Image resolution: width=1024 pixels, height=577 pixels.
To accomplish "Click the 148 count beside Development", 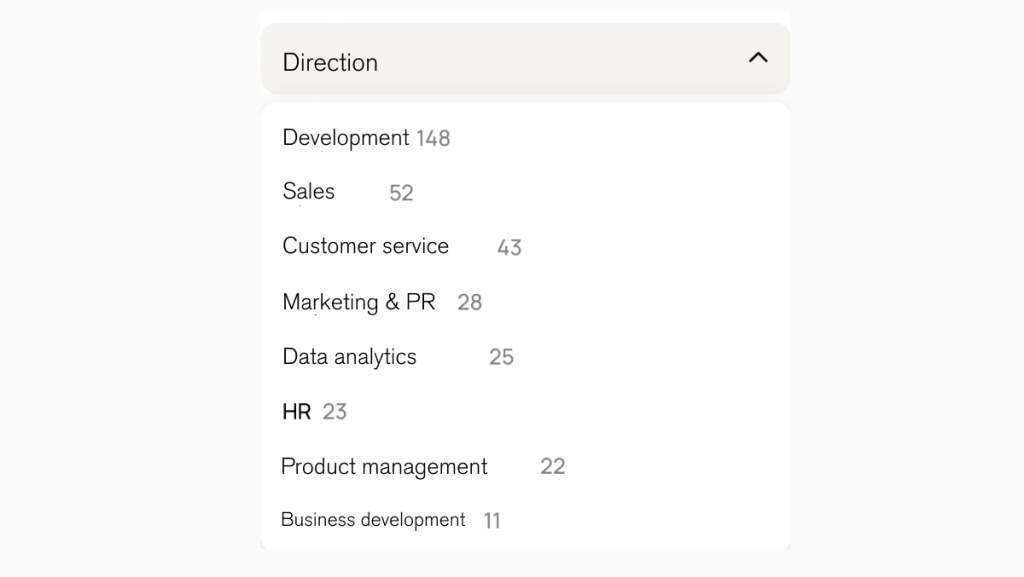I will click(433, 138).
